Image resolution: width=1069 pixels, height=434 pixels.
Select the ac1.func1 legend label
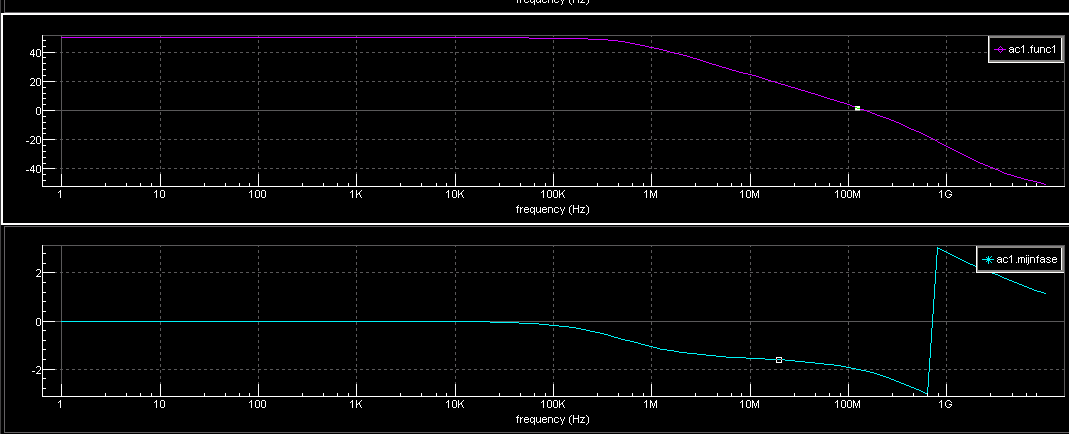(x=1029, y=49)
